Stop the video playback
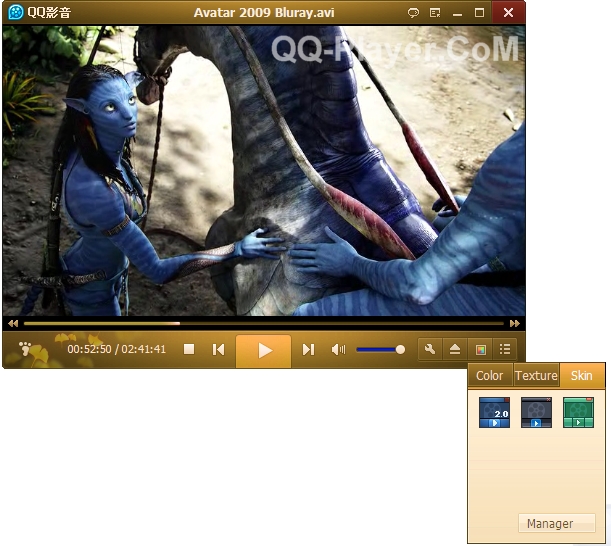This screenshot has height=546, width=611. (189, 349)
